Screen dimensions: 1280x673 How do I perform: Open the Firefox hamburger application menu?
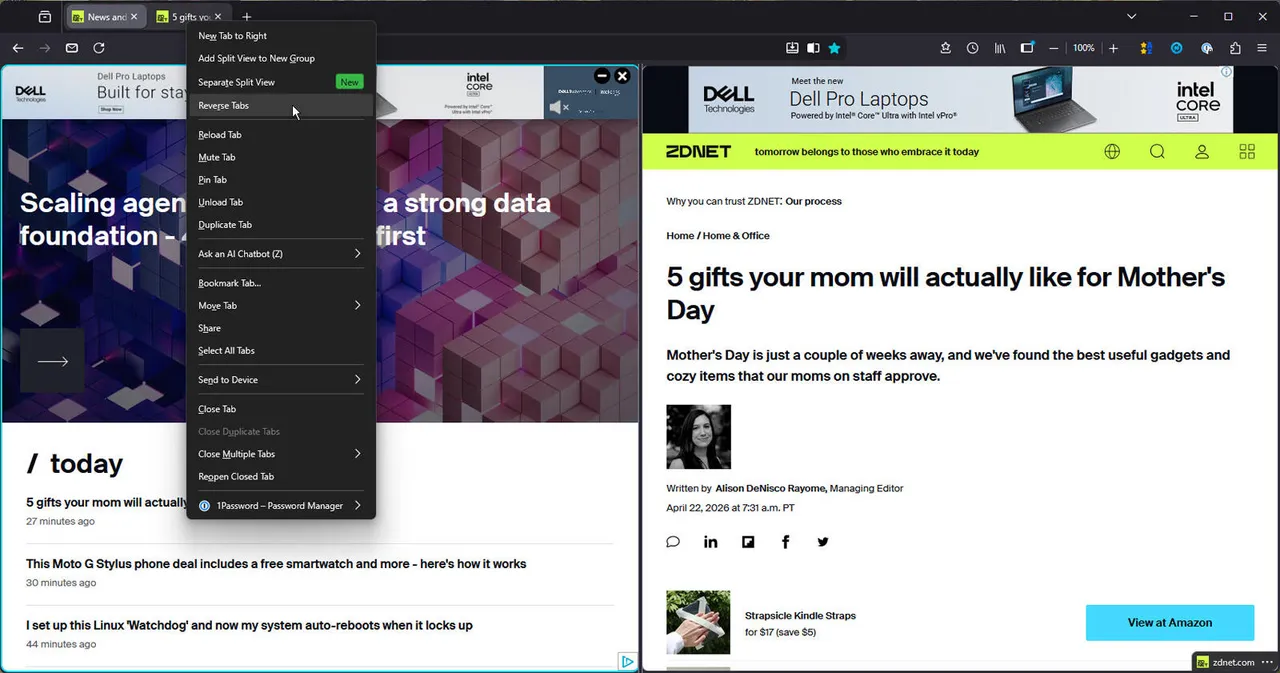1261,48
